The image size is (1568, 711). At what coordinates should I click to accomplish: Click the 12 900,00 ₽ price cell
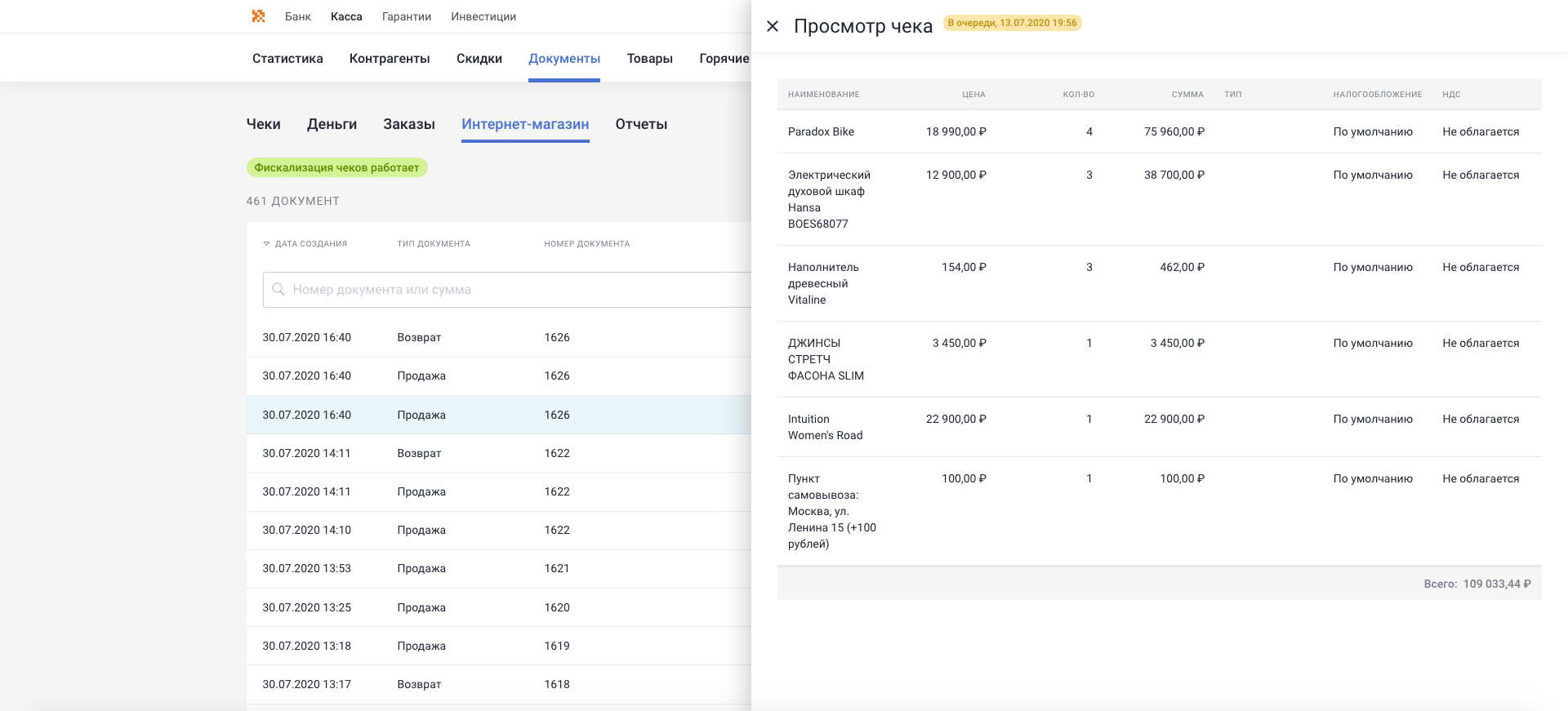coord(956,176)
